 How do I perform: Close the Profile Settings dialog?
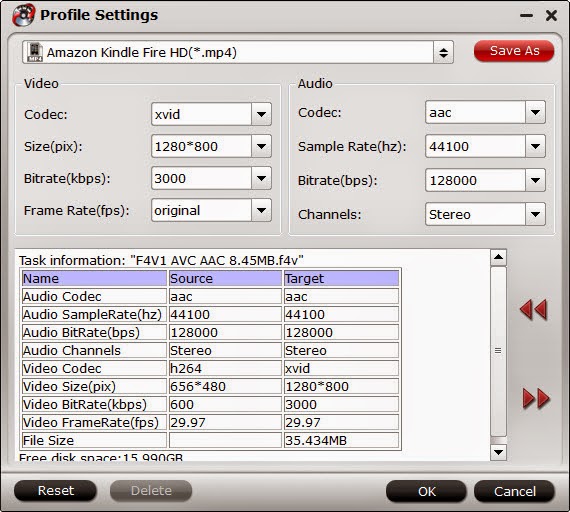pos(551,15)
